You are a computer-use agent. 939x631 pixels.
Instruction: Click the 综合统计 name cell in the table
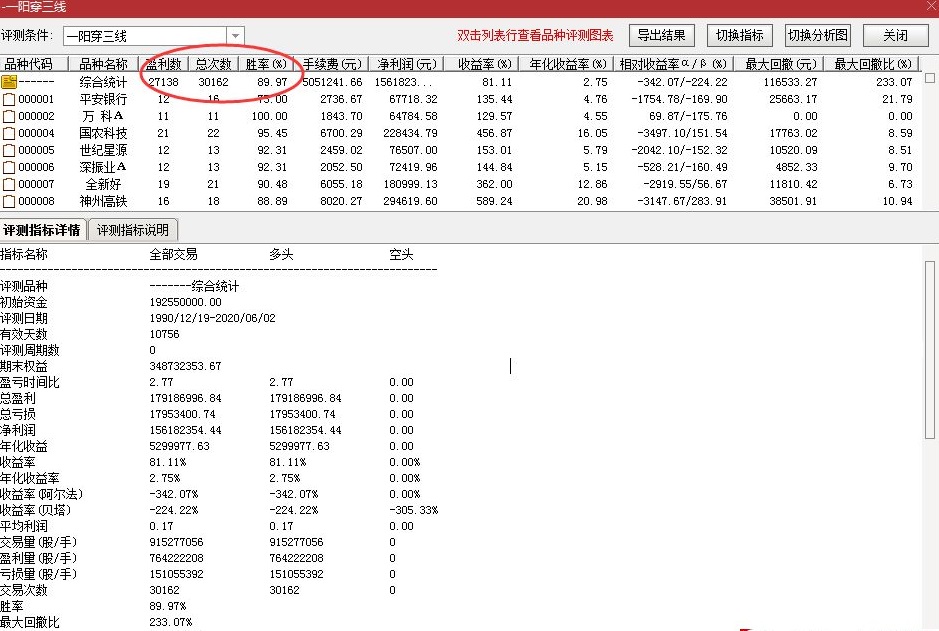click(103, 82)
